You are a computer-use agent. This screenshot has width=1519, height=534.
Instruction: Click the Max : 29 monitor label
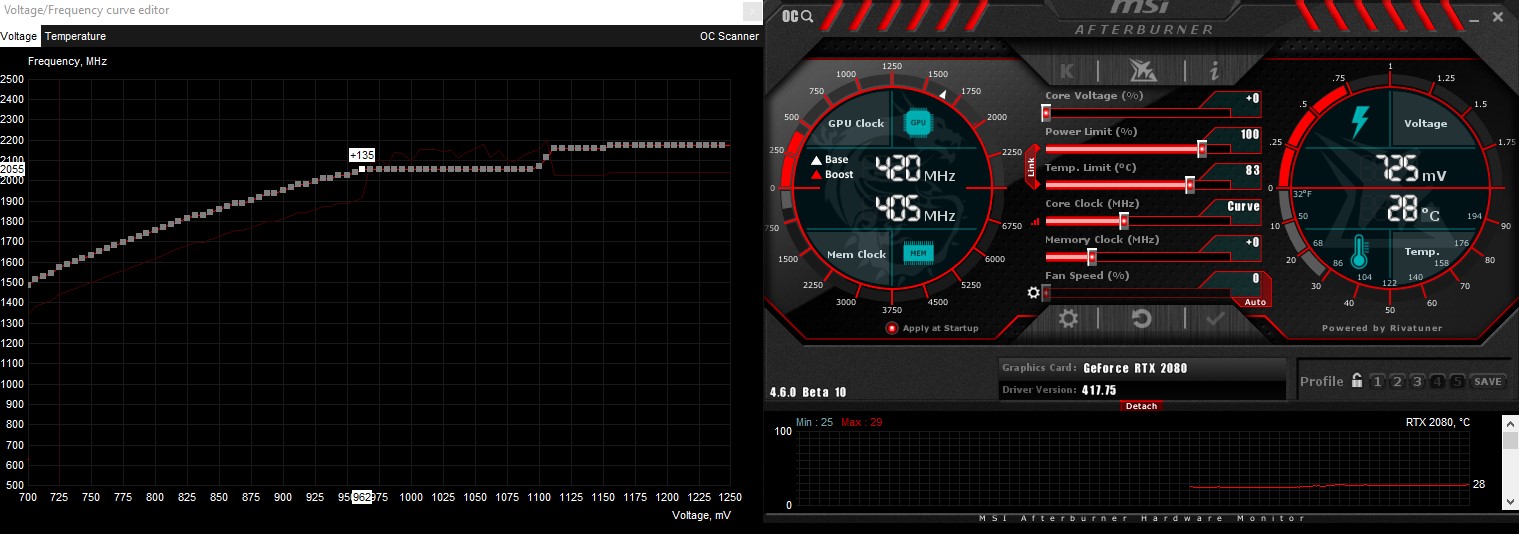(862, 422)
